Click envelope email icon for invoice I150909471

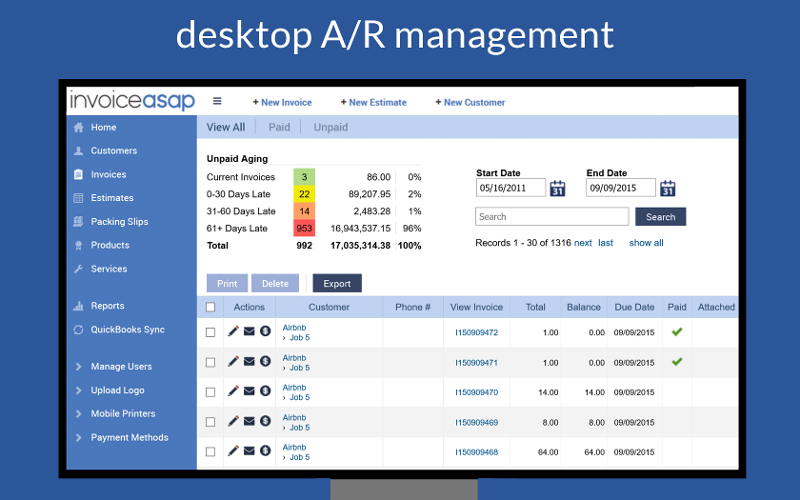249,362
